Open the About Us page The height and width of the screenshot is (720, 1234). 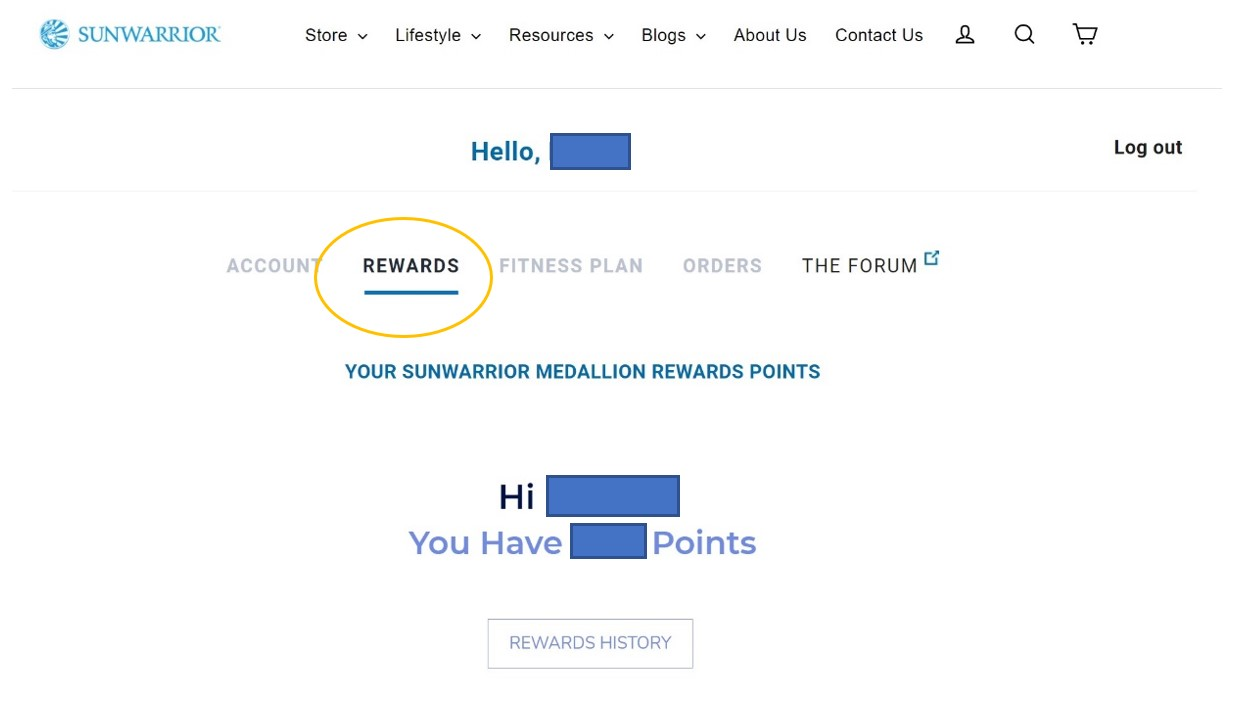coord(770,35)
